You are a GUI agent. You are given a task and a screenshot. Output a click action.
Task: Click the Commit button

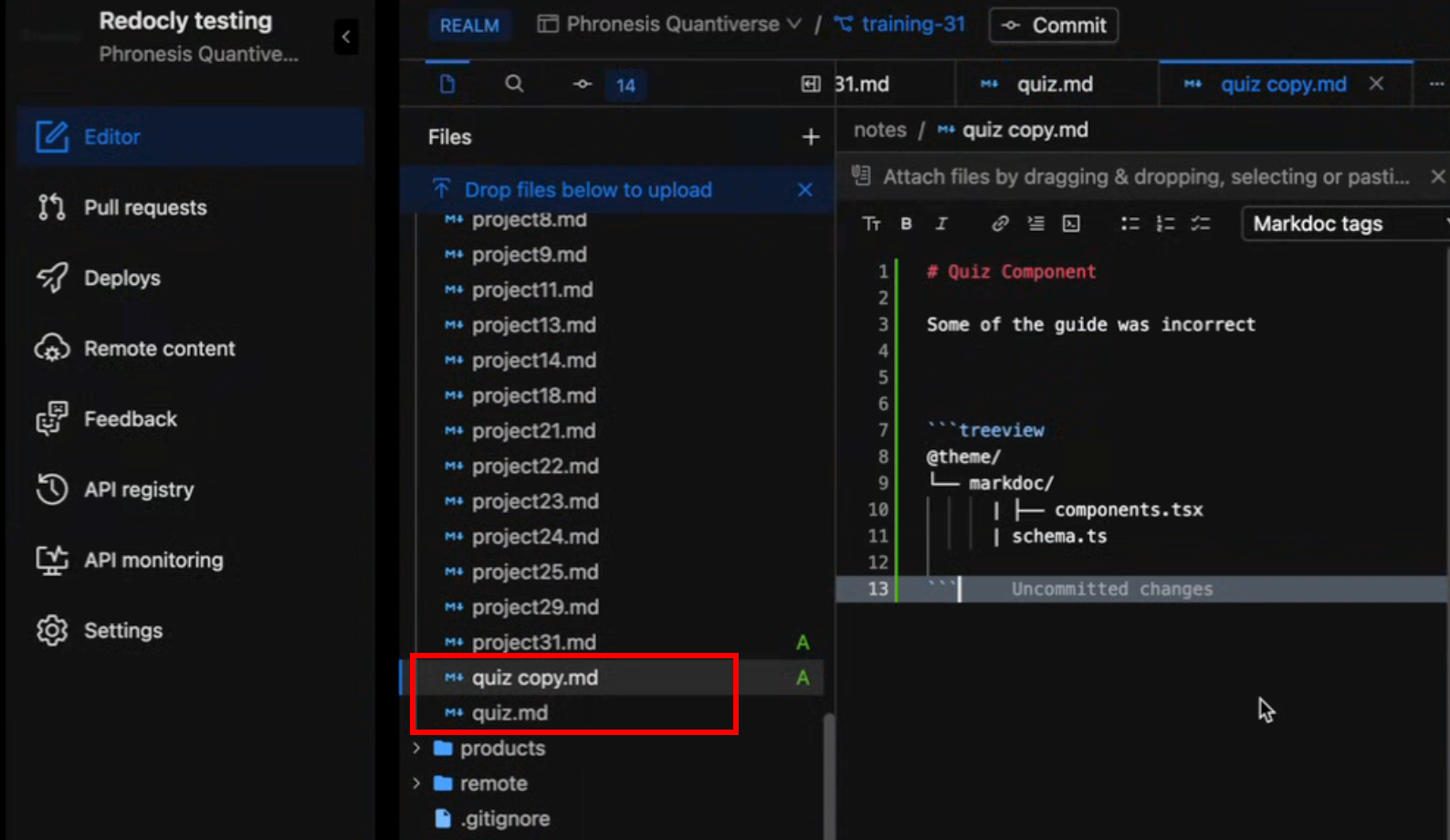[1054, 26]
